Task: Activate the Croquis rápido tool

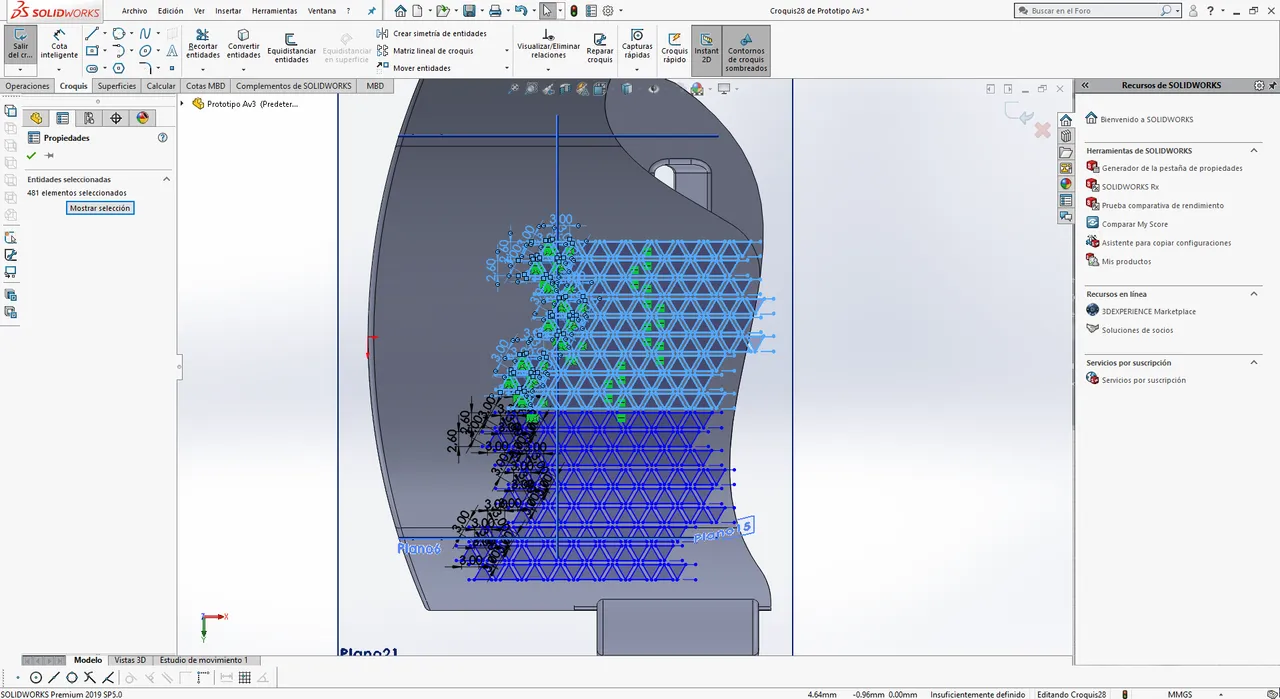Action: (675, 47)
